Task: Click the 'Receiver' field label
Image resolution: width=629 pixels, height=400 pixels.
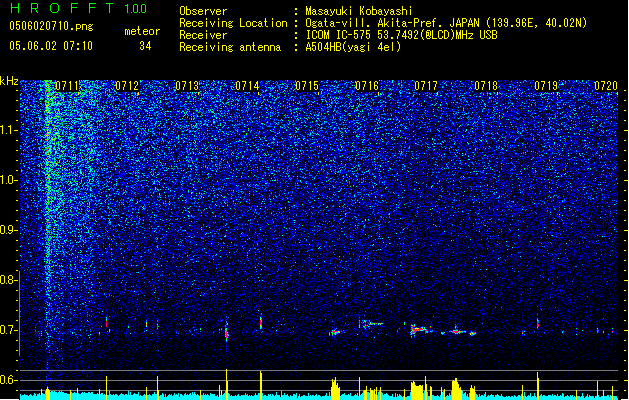Action: tap(203, 35)
